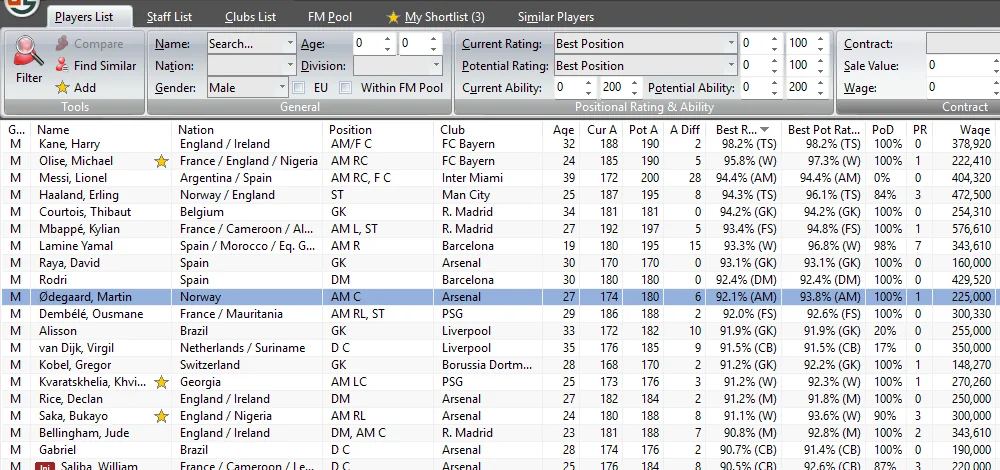
Task: Increase minimum Age stepper value
Action: click(387, 39)
